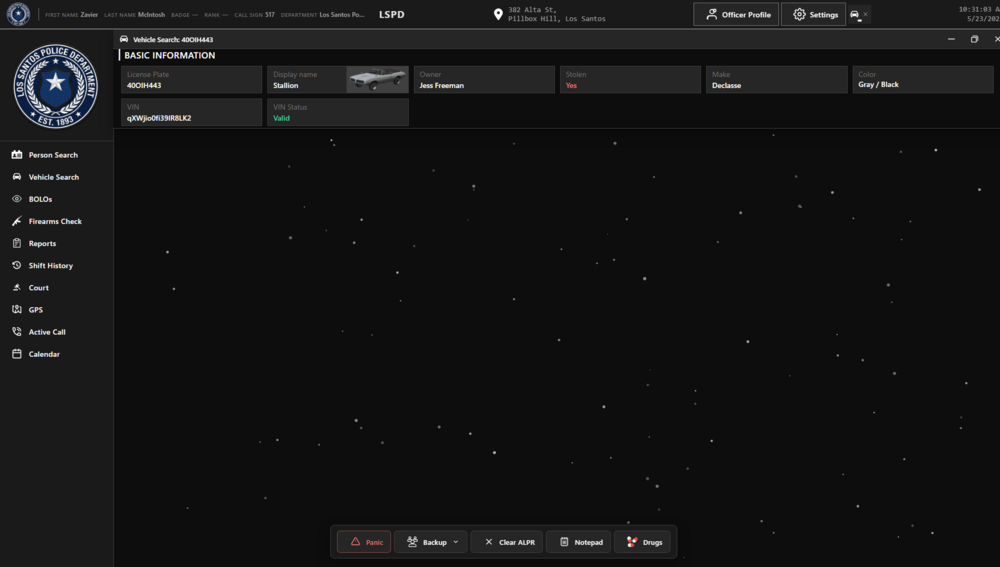
Task: Open GPS from the sidebar
Action: 36,310
